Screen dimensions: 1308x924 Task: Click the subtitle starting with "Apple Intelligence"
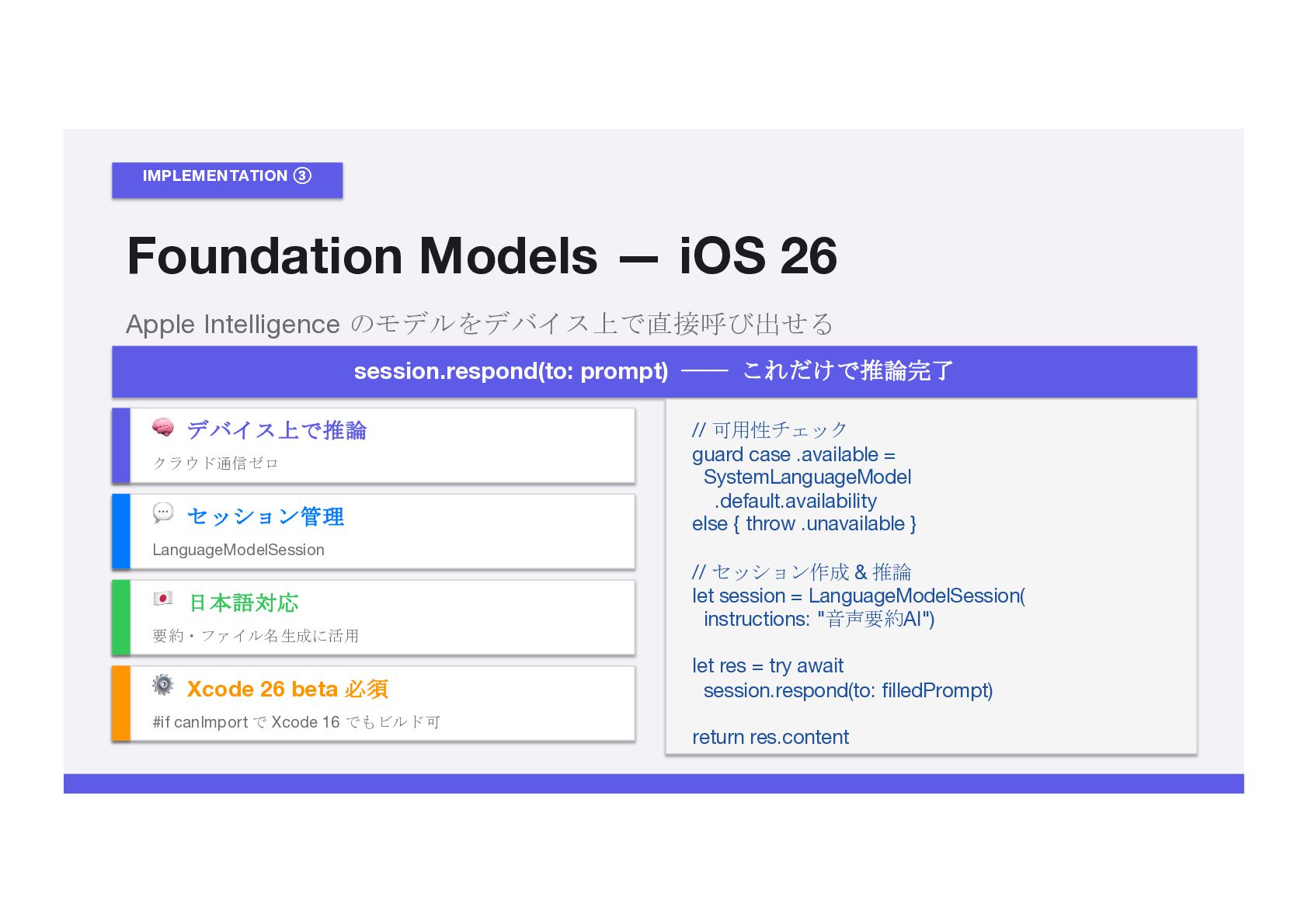tap(479, 324)
